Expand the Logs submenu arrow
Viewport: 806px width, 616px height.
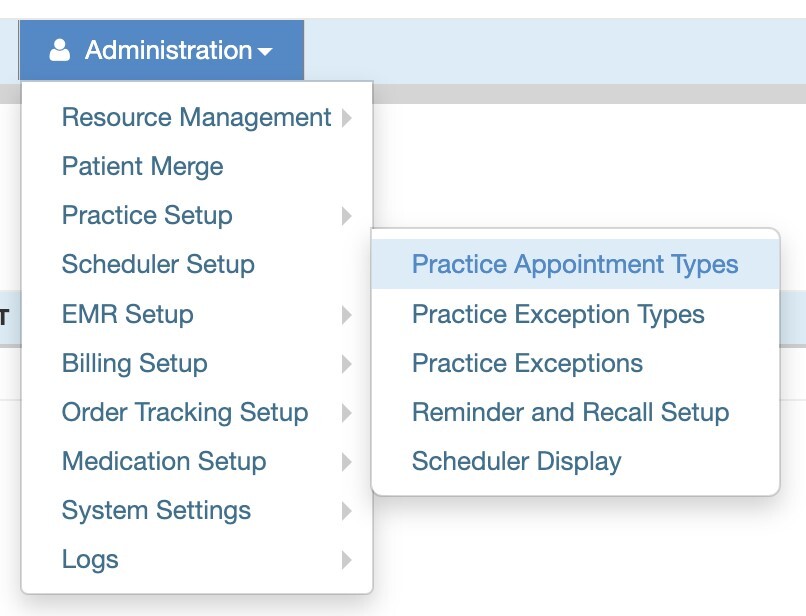tap(346, 560)
